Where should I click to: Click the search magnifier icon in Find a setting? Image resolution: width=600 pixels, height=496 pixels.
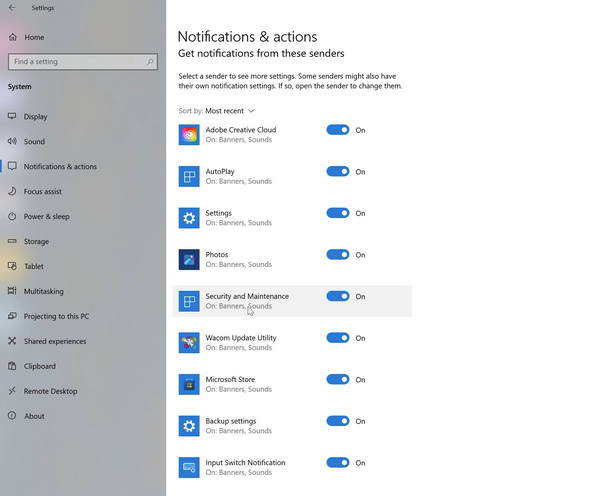[x=150, y=62]
